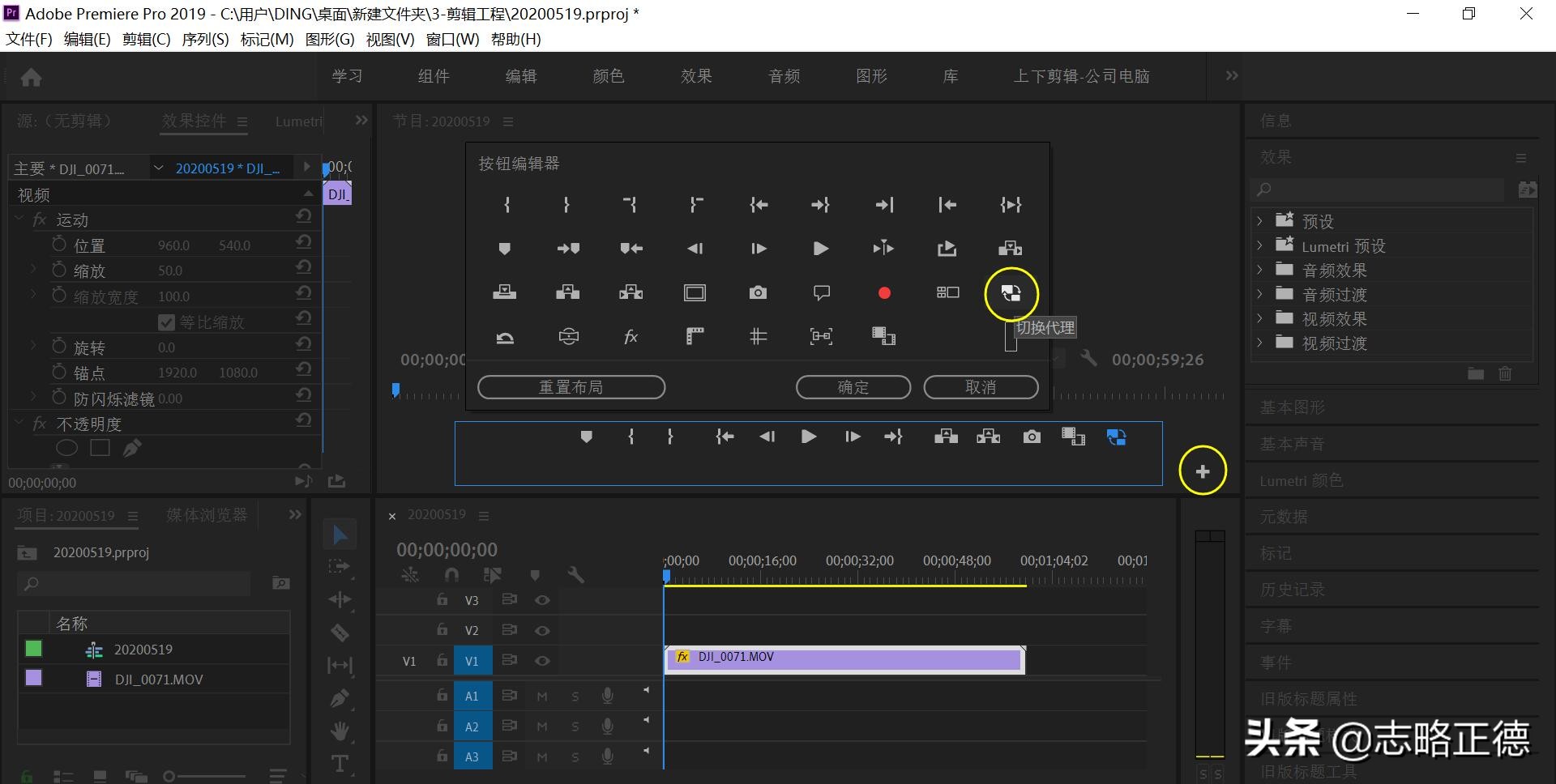Select the red Record button icon
1556x784 pixels.
[884, 292]
